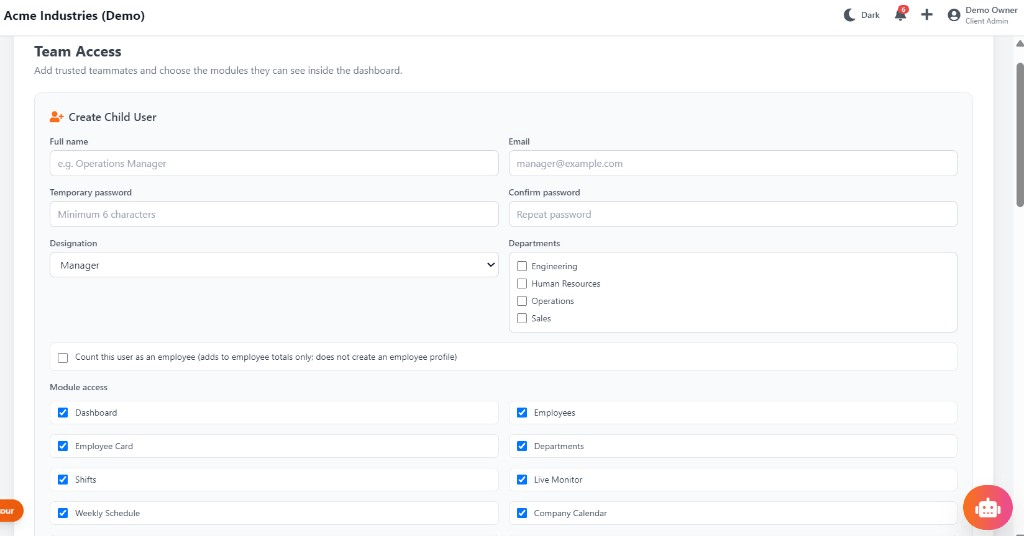Open the Designation Manager dropdown
The height and width of the screenshot is (536, 1024).
pyautogui.click(x=274, y=265)
